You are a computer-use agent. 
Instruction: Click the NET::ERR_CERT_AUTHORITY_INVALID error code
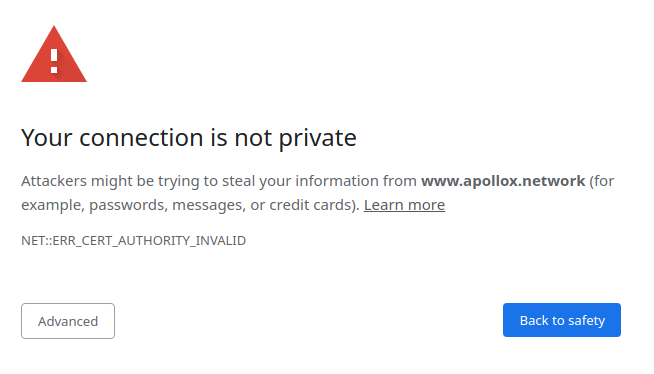(x=133, y=241)
